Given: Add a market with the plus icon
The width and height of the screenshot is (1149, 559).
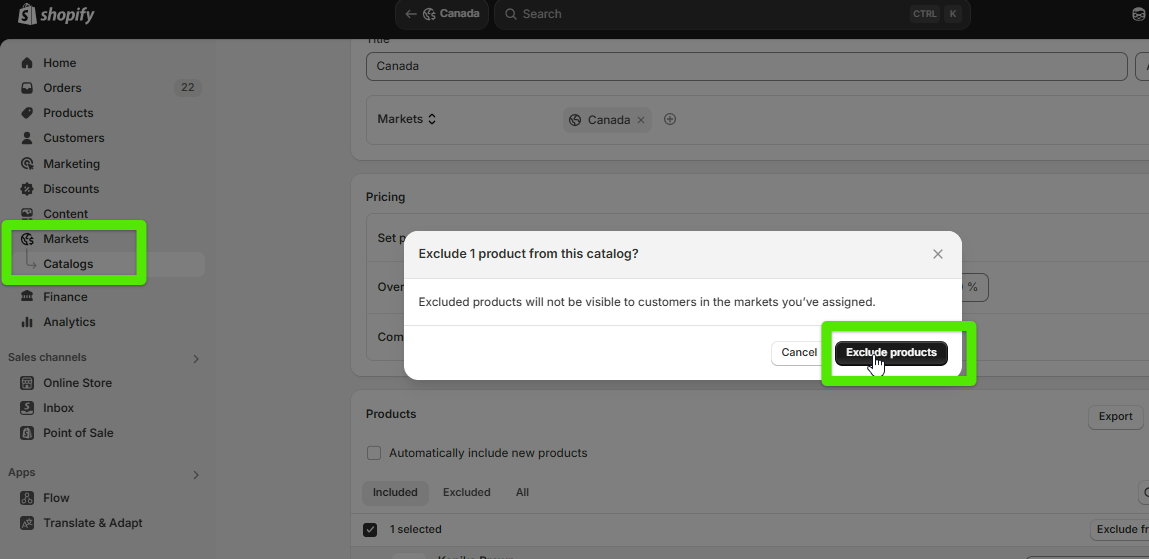Looking at the screenshot, I should point(670,119).
